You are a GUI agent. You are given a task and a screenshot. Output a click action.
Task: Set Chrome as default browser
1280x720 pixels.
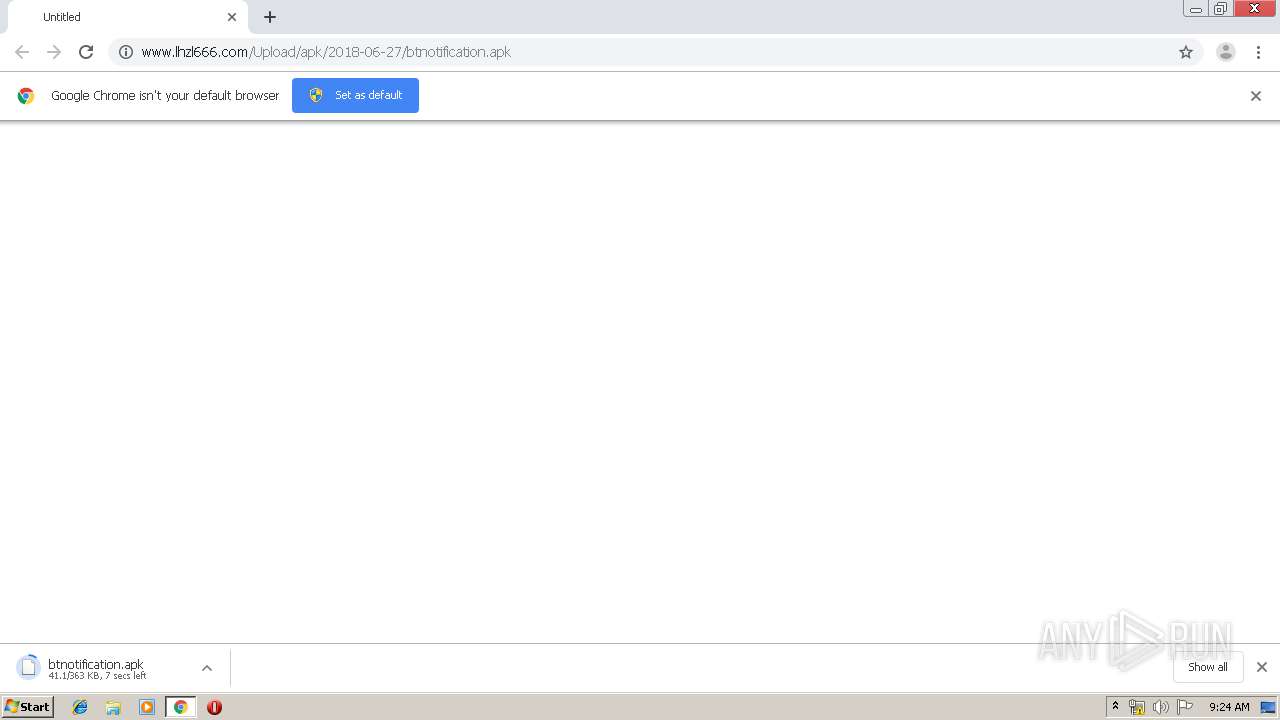tap(355, 95)
